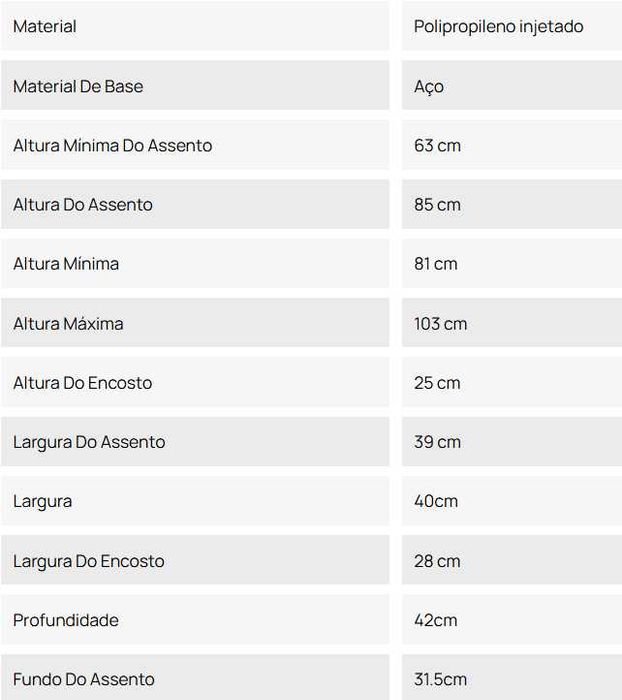This screenshot has height=700, width=622.
Task: Select the 25 cm value
Action: [x=437, y=383]
